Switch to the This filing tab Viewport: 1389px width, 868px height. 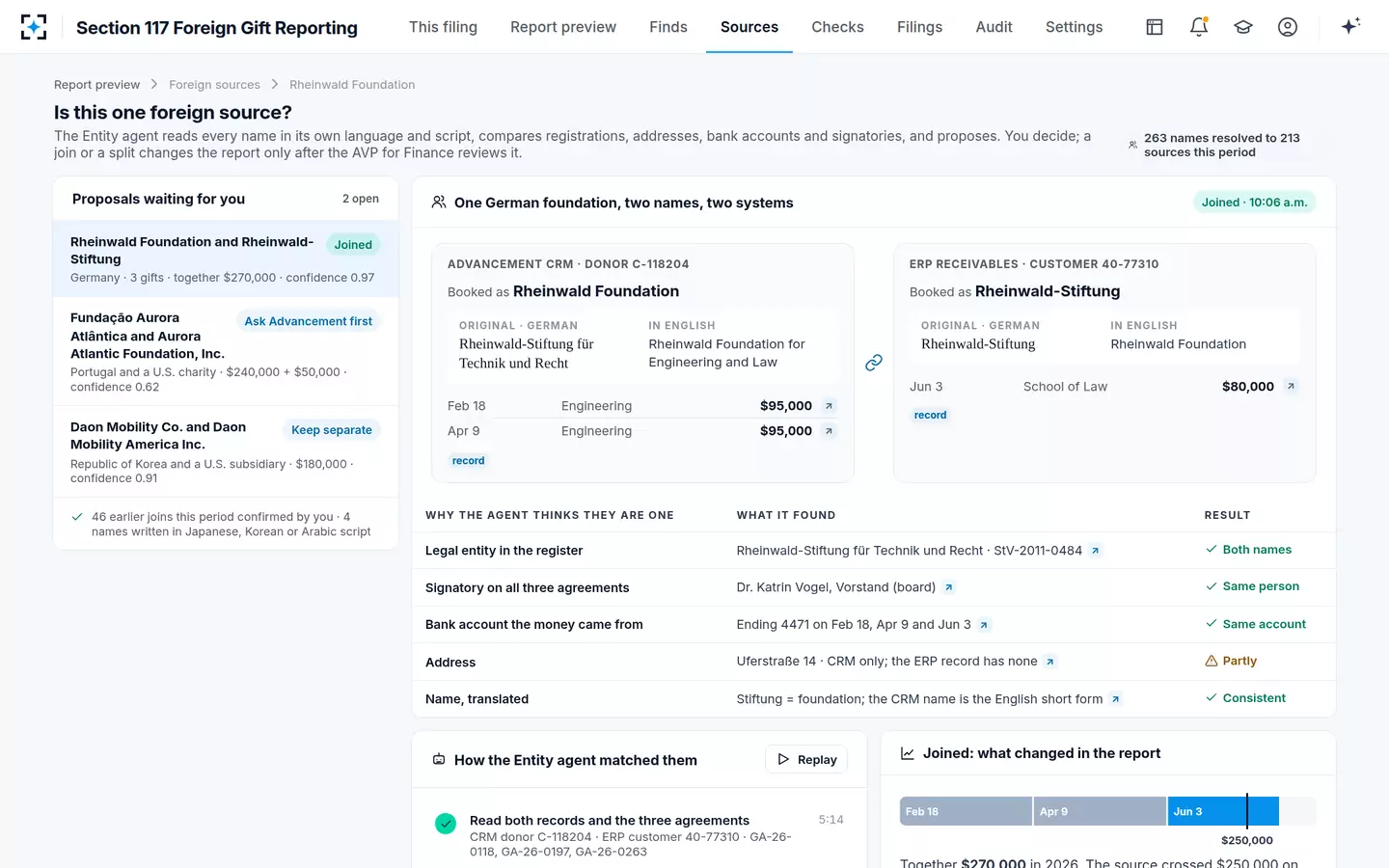click(443, 27)
